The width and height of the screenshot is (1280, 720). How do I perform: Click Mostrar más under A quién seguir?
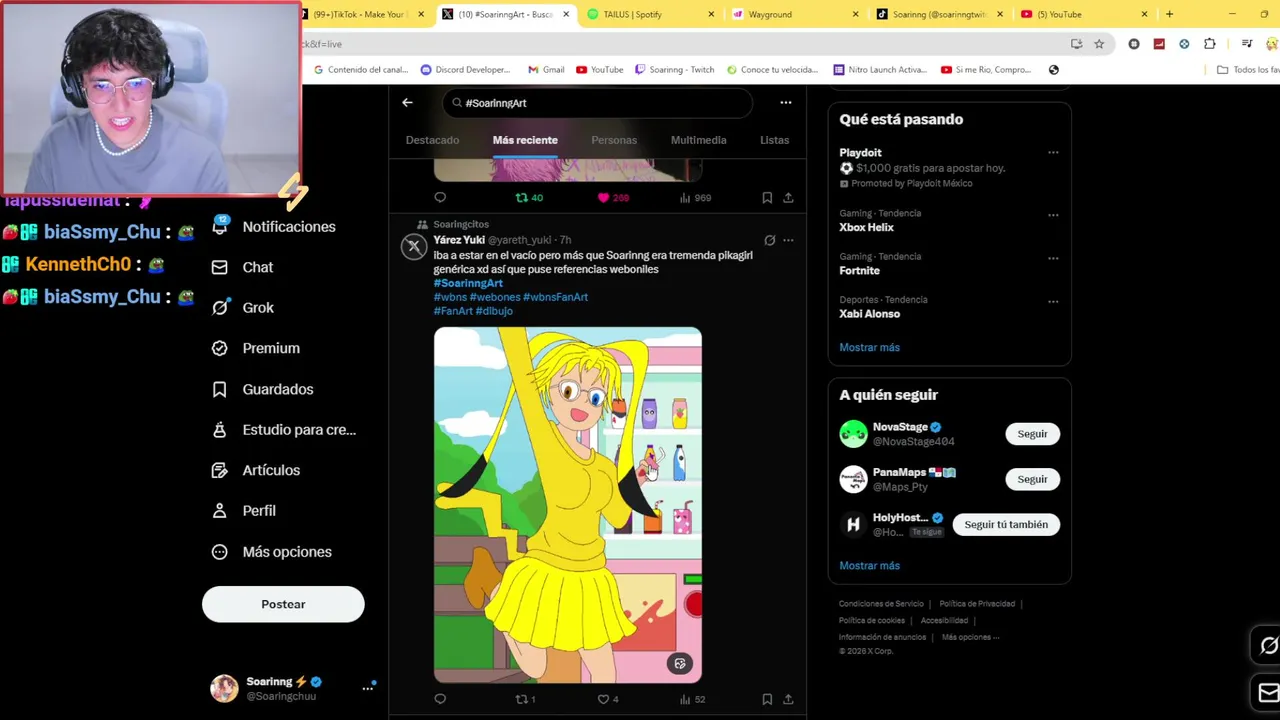coord(869,565)
